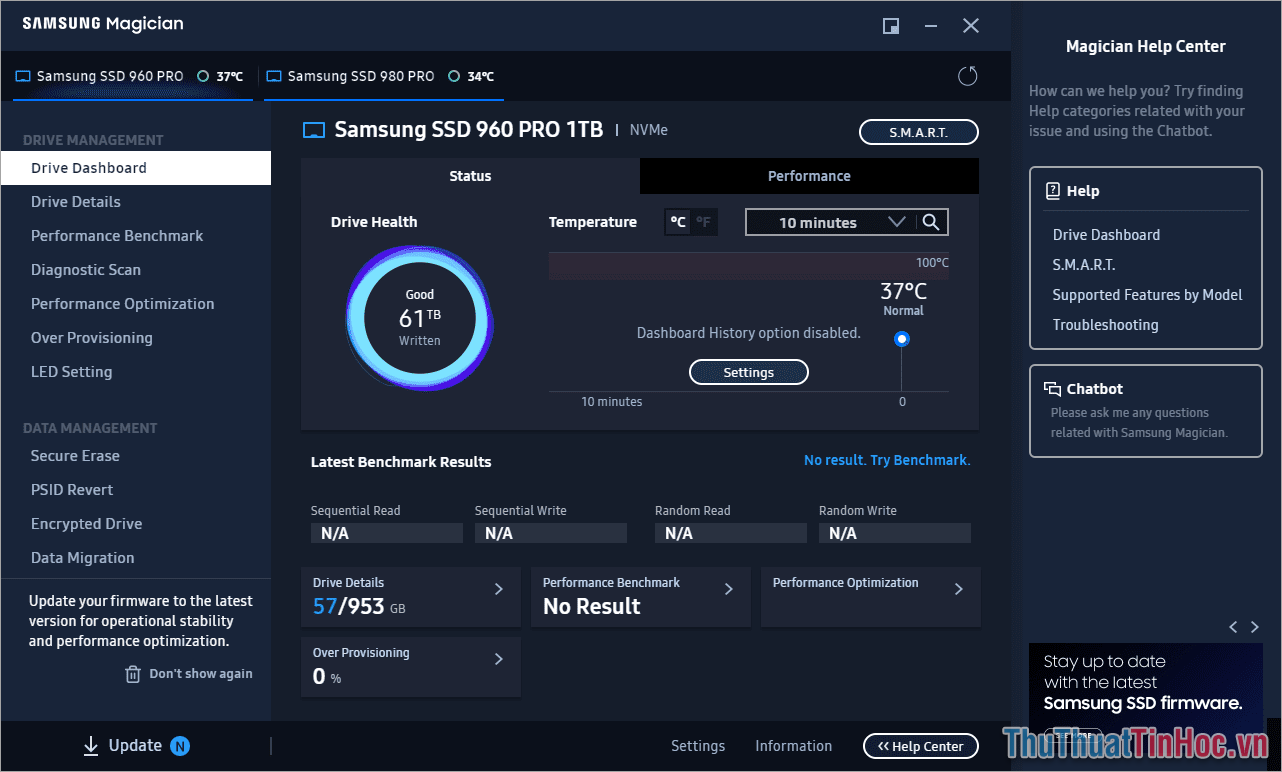Click the Sequential Read N/A value

point(387,533)
